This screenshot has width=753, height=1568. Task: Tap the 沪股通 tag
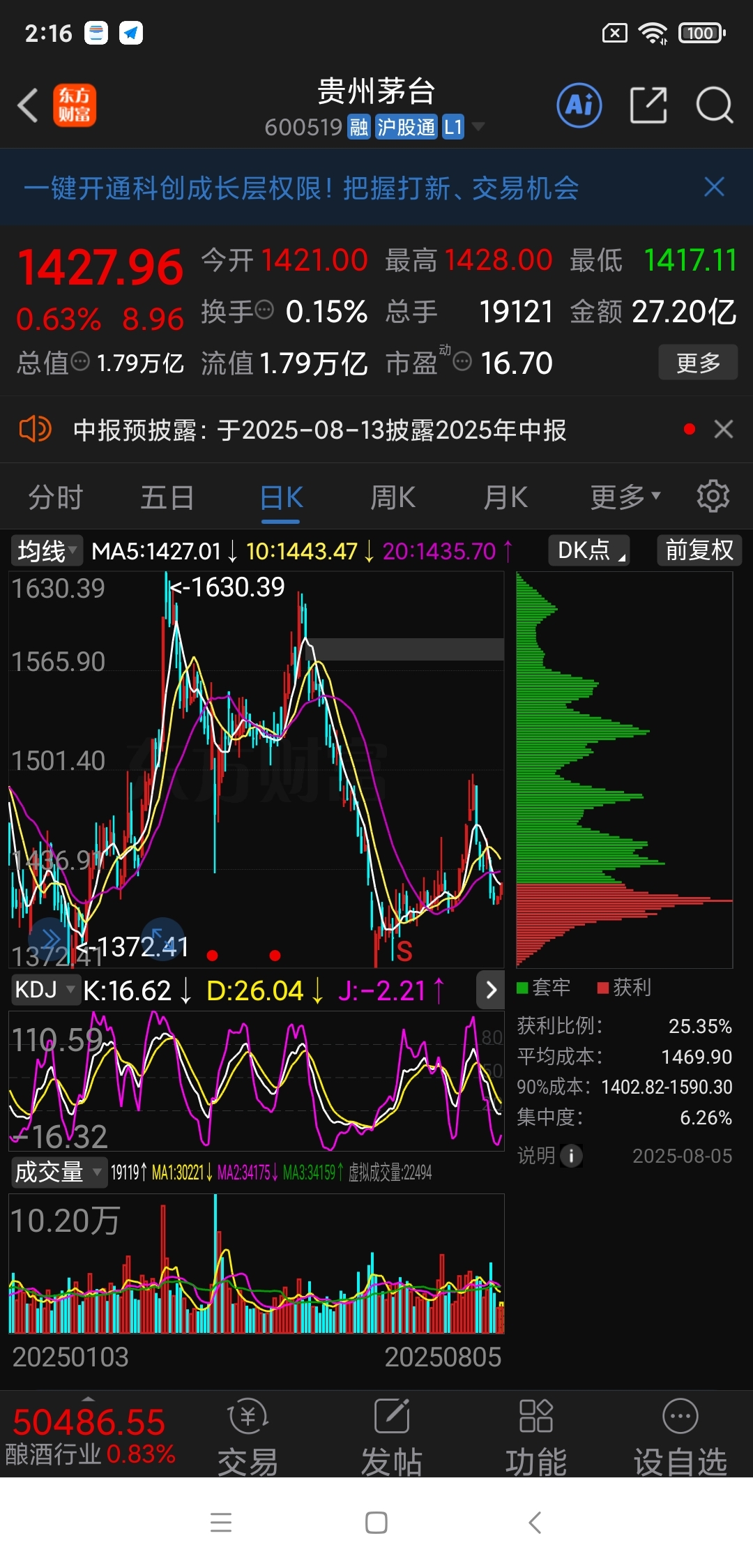(x=406, y=127)
